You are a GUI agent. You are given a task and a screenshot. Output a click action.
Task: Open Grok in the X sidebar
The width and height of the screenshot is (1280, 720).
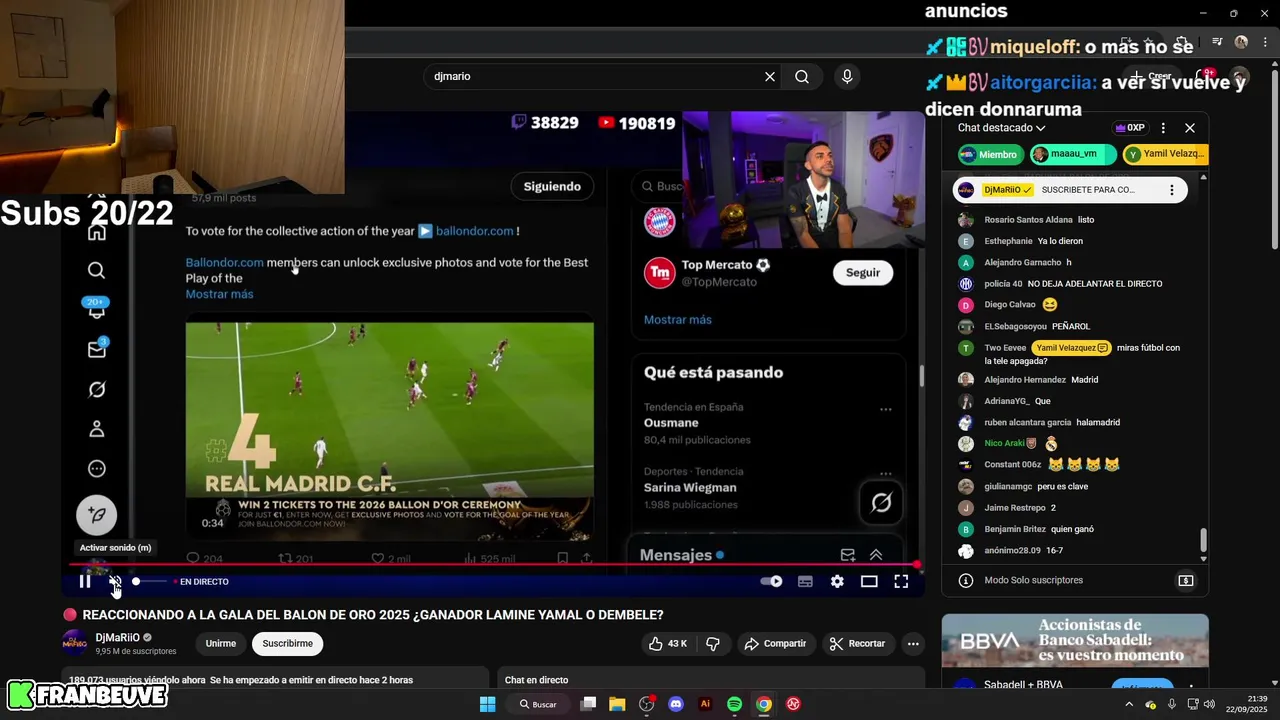pyautogui.click(x=97, y=389)
